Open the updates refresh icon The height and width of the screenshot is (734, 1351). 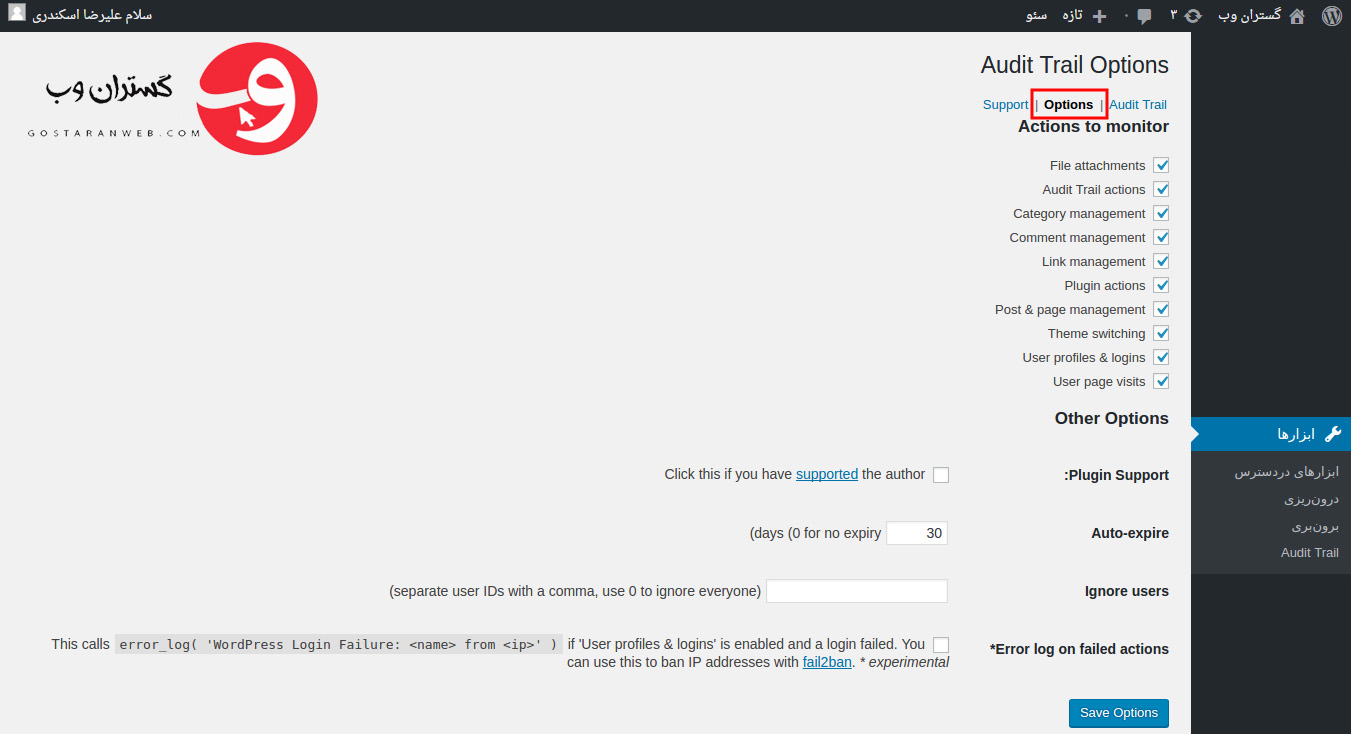tap(1193, 16)
